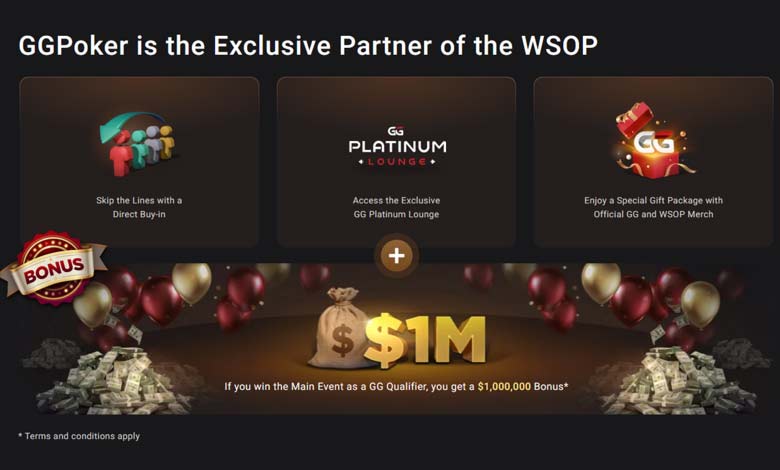
Task: Click the gold balloon at the banner's right edge
Action: point(700,305)
